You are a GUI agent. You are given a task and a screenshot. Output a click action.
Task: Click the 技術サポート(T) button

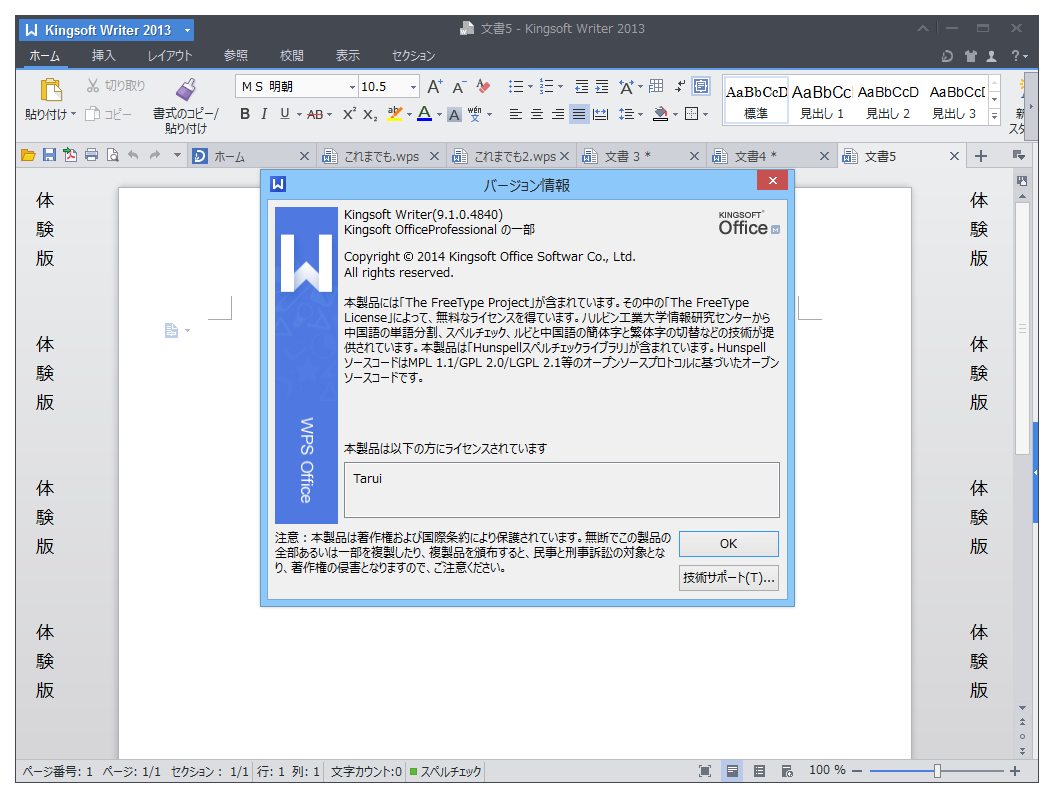click(728, 578)
